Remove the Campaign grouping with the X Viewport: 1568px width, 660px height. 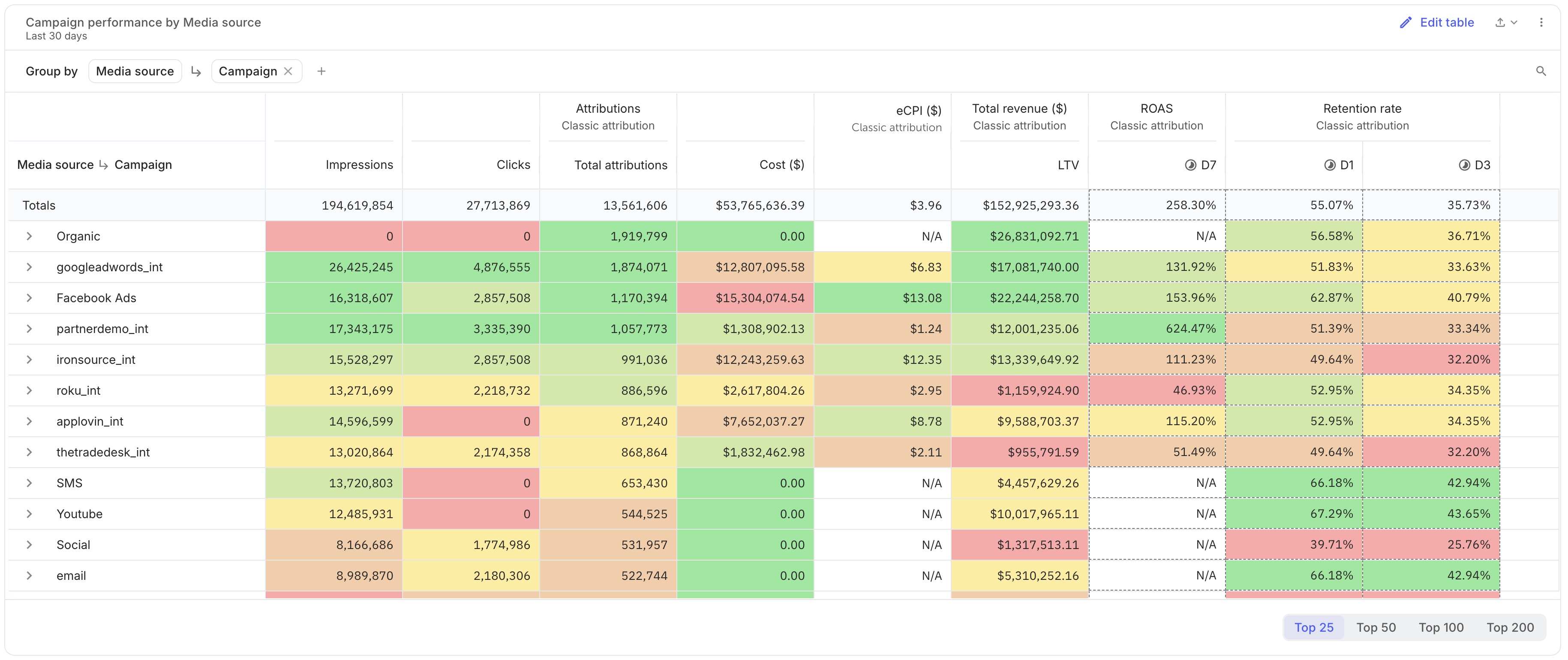288,71
